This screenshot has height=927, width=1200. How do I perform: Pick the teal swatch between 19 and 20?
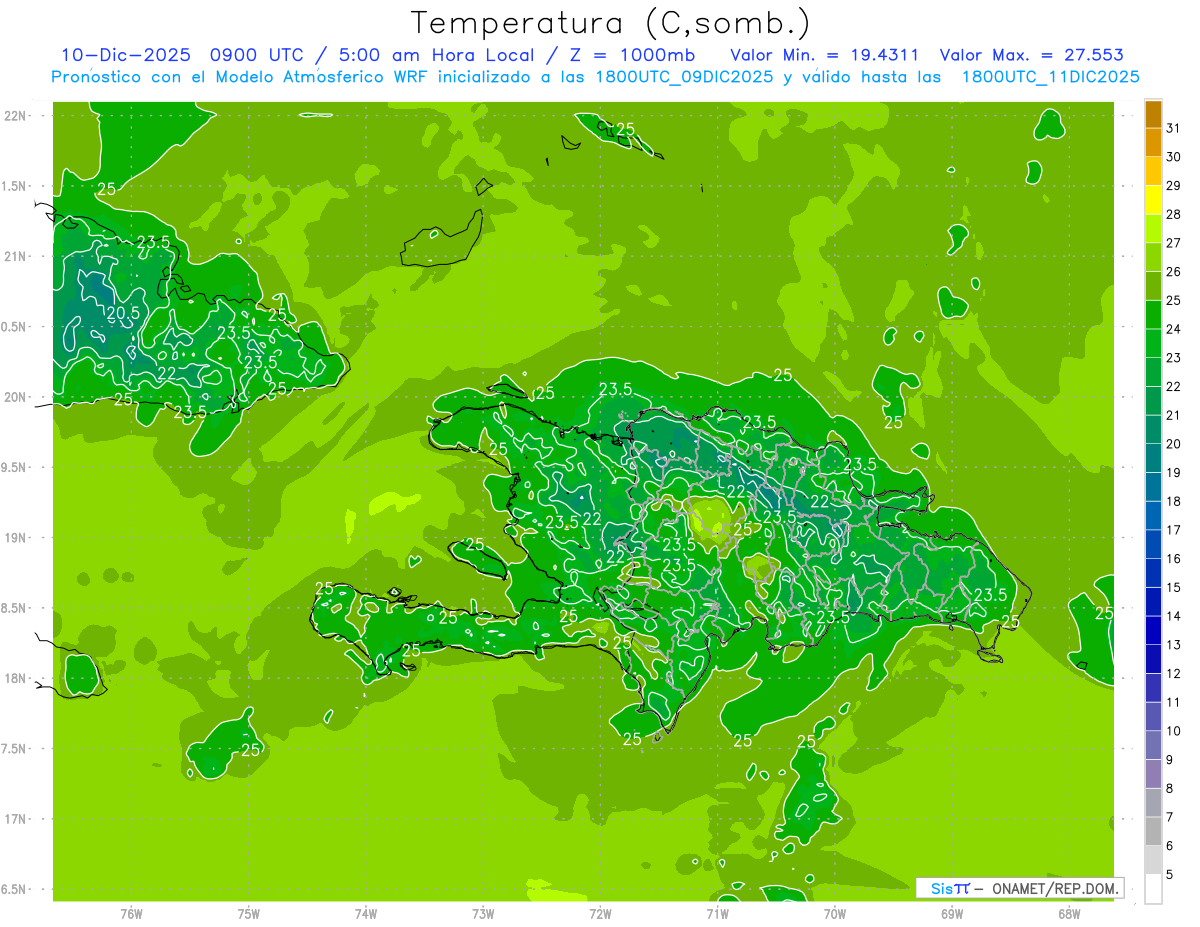click(x=1153, y=459)
